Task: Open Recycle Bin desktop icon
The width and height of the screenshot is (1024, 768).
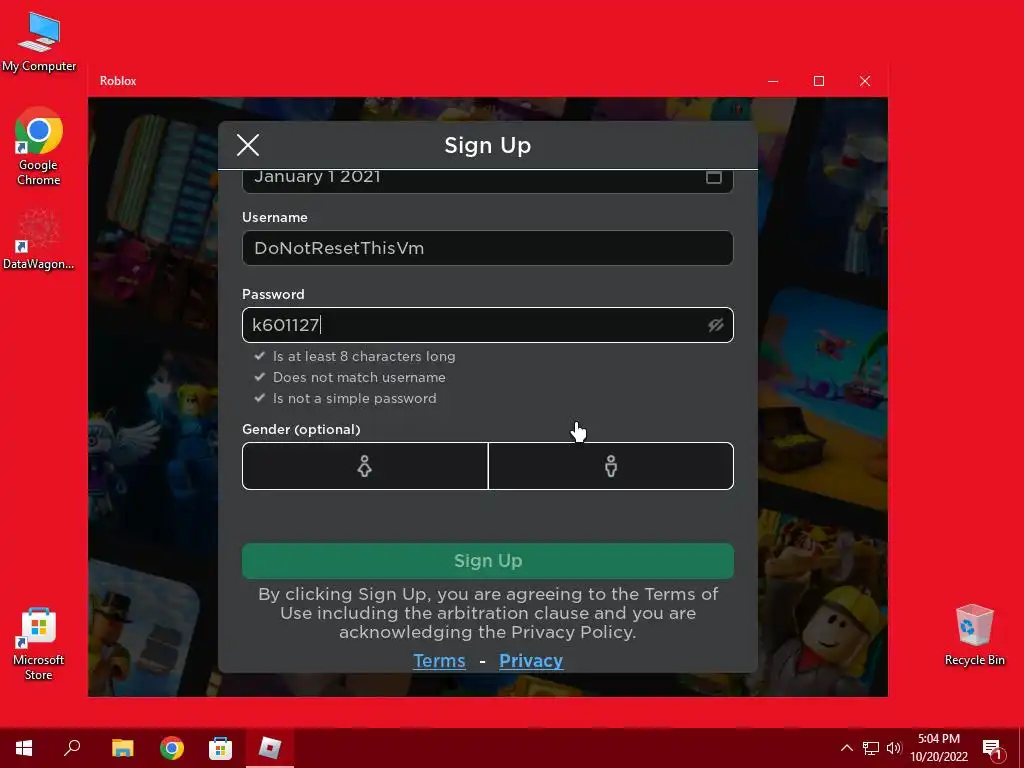Action: click(974, 635)
